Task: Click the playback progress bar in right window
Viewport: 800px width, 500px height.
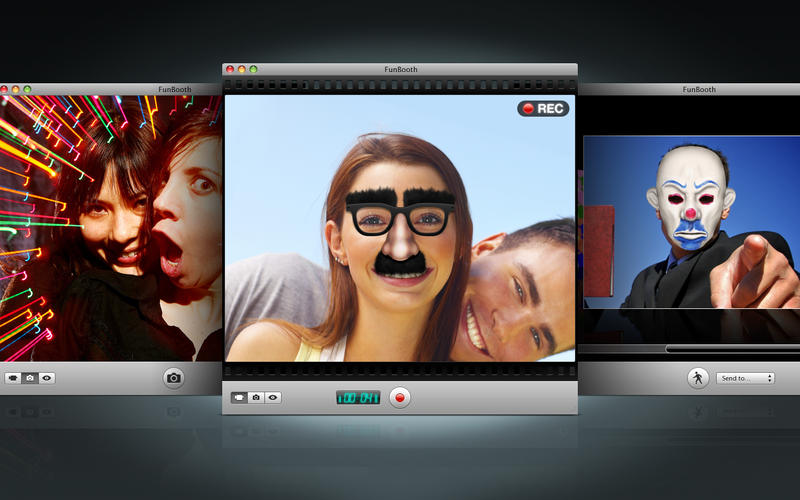Action: [730, 349]
